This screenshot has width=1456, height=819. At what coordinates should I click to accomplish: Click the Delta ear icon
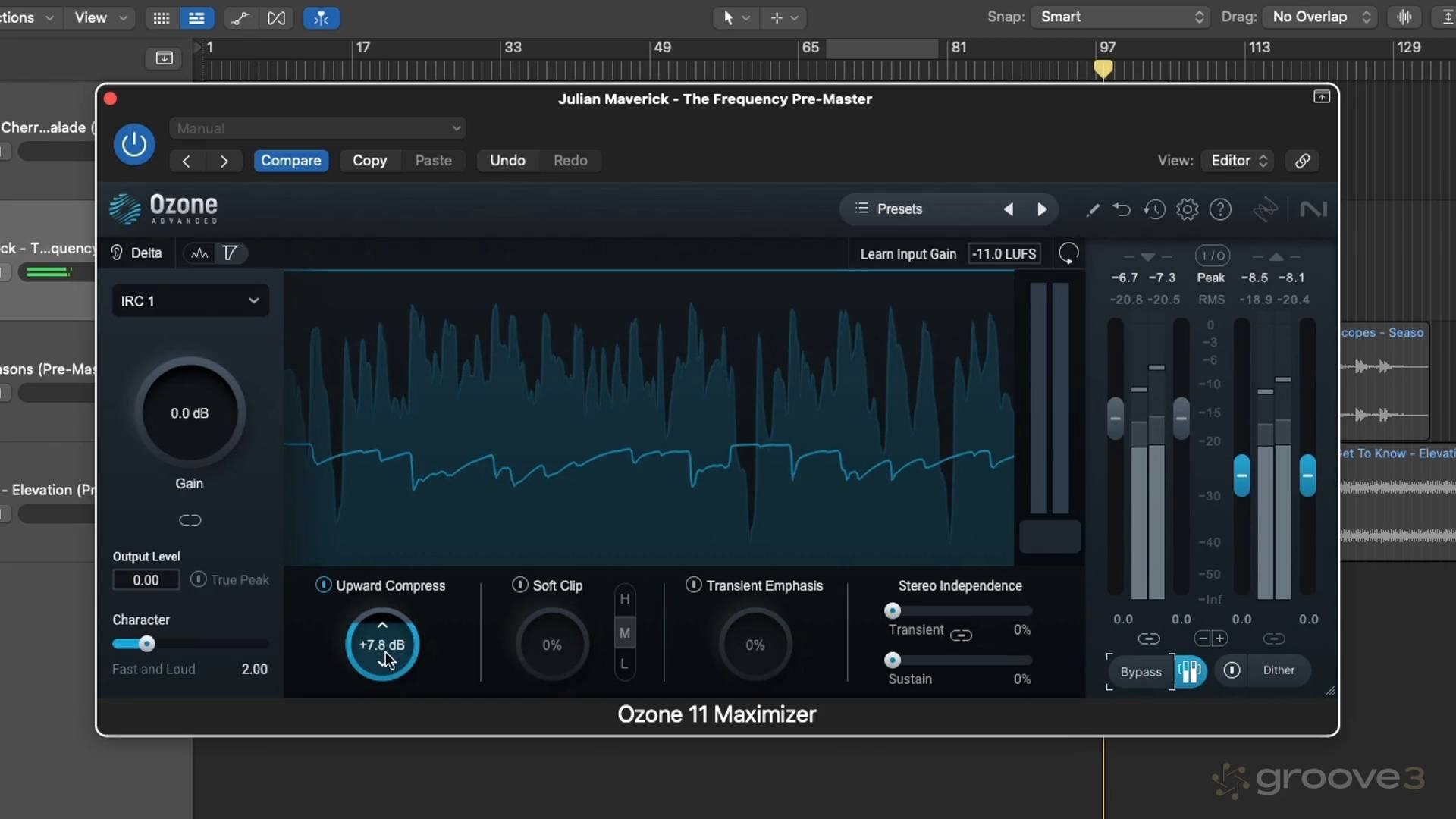(117, 253)
